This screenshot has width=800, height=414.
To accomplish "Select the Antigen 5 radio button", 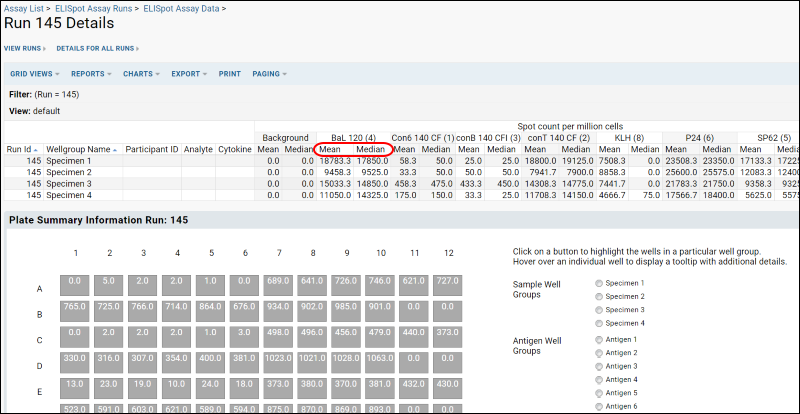I will click(598, 393).
